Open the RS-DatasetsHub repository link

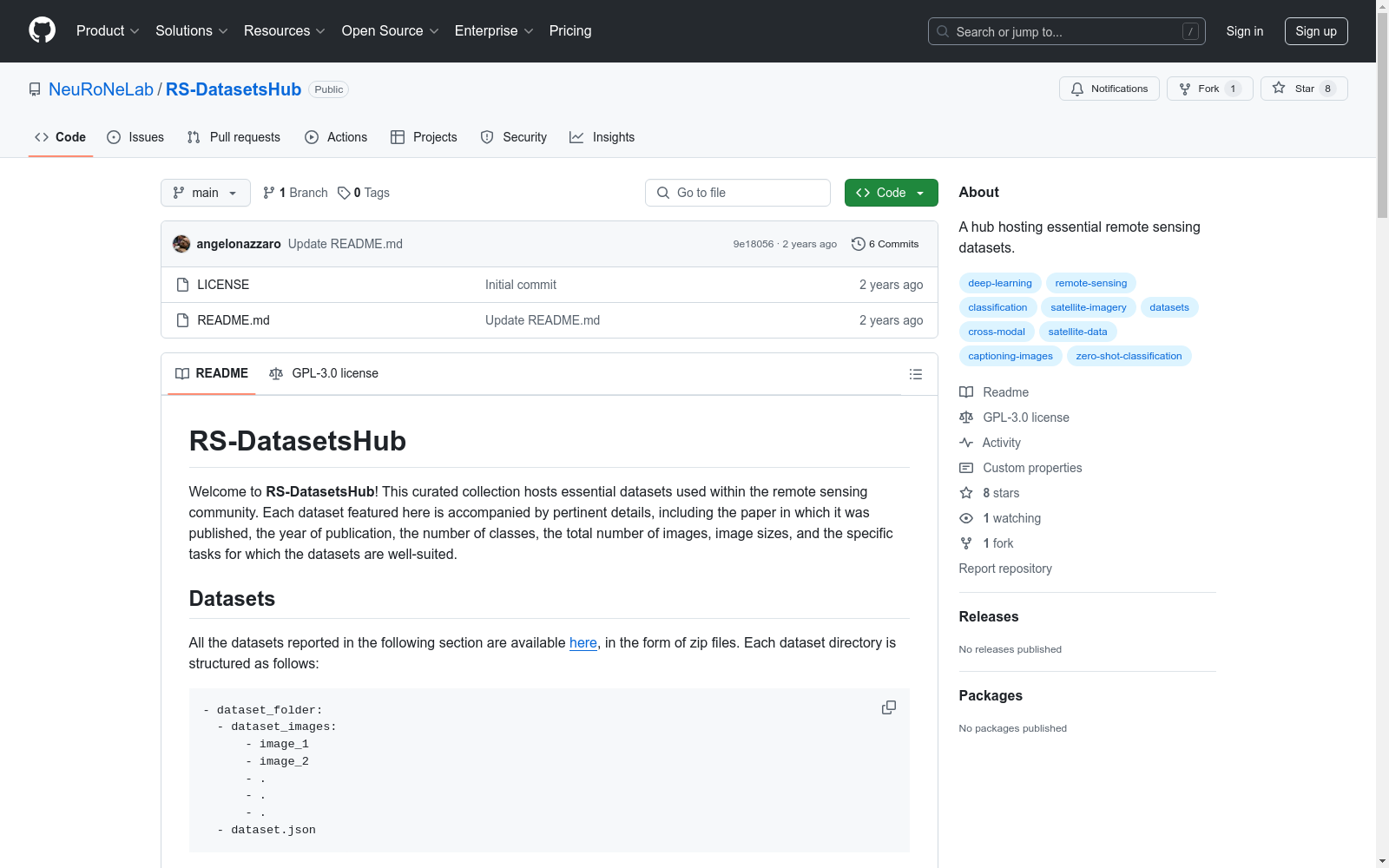[x=234, y=89]
